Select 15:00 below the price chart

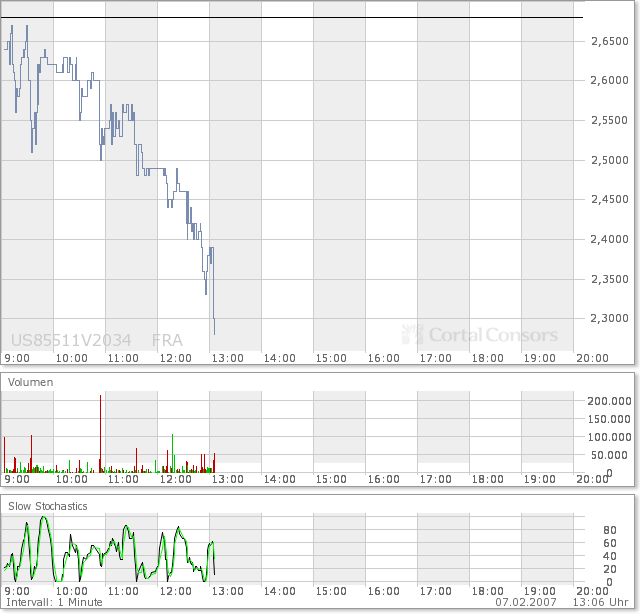(x=331, y=358)
